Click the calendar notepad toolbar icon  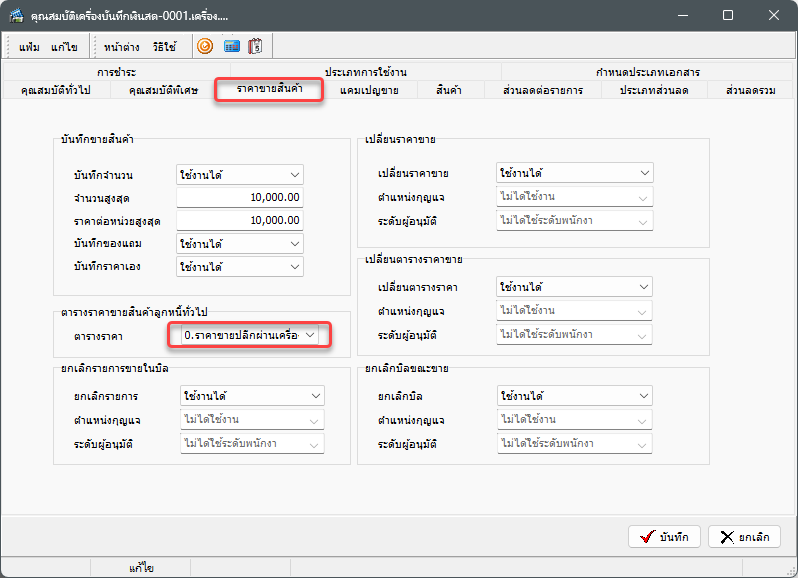tap(256, 46)
